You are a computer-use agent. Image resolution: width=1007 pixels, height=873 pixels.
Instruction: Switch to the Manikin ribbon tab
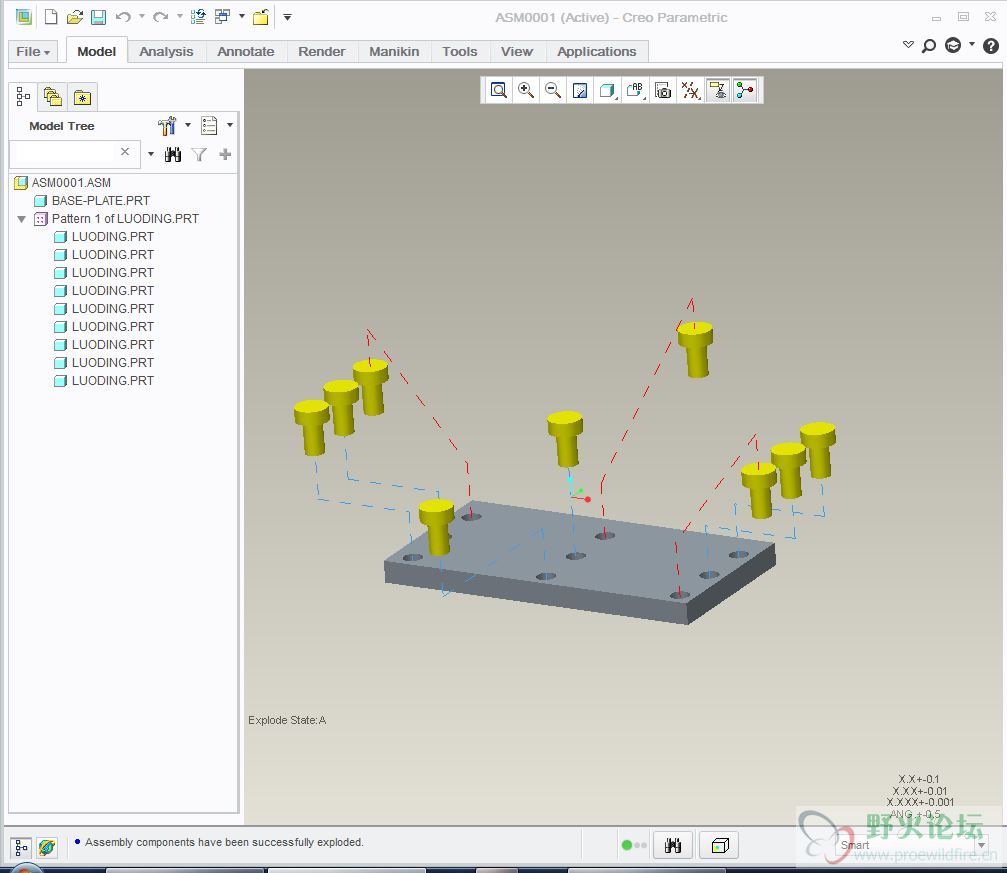pos(394,51)
